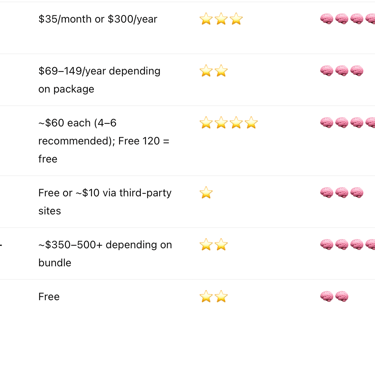Select 'Free or ~$10 via third-party sites' cell
Viewport: 375px width, 366px height.
pos(105,202)
